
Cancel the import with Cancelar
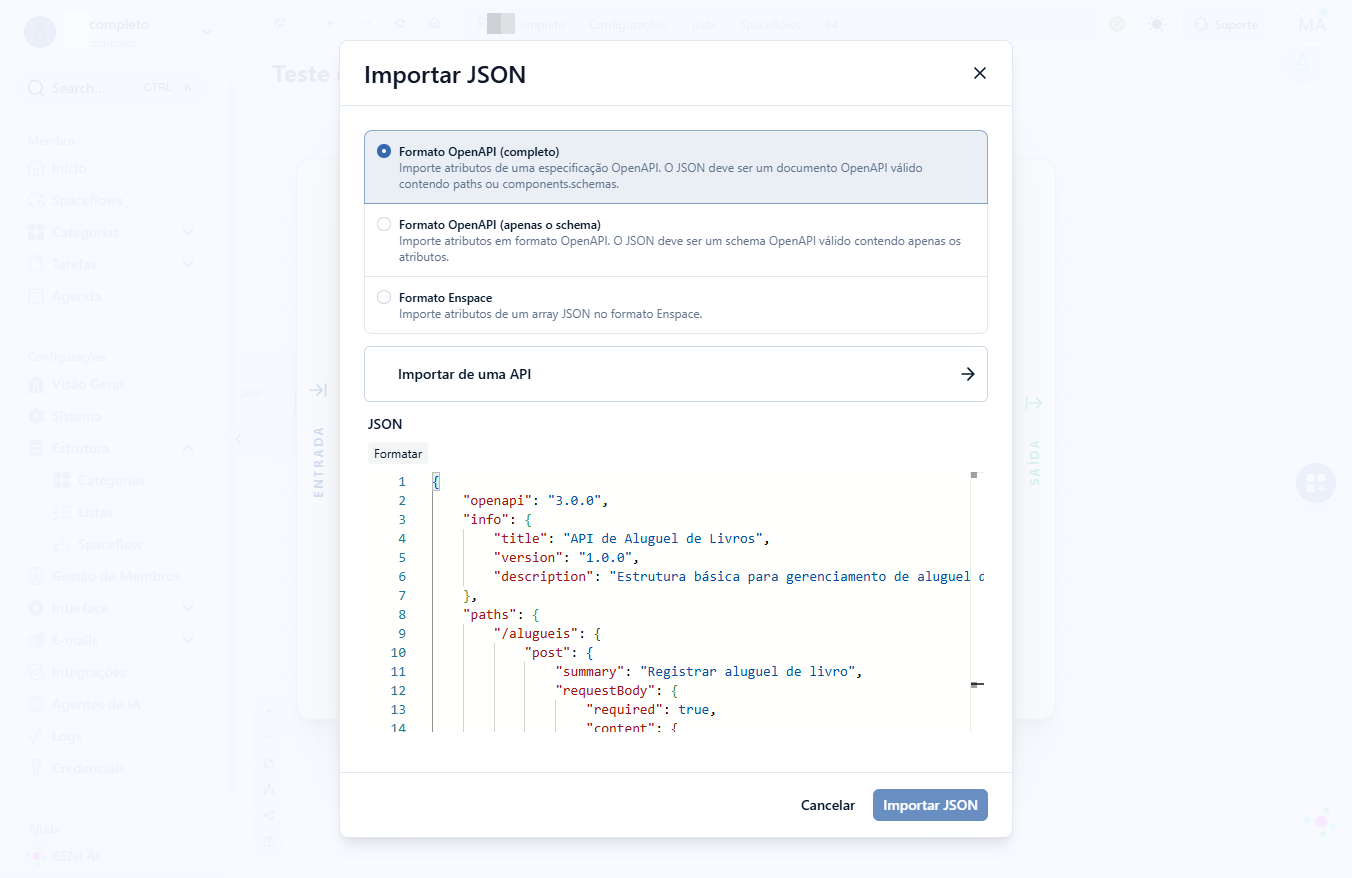pos(828,805)
